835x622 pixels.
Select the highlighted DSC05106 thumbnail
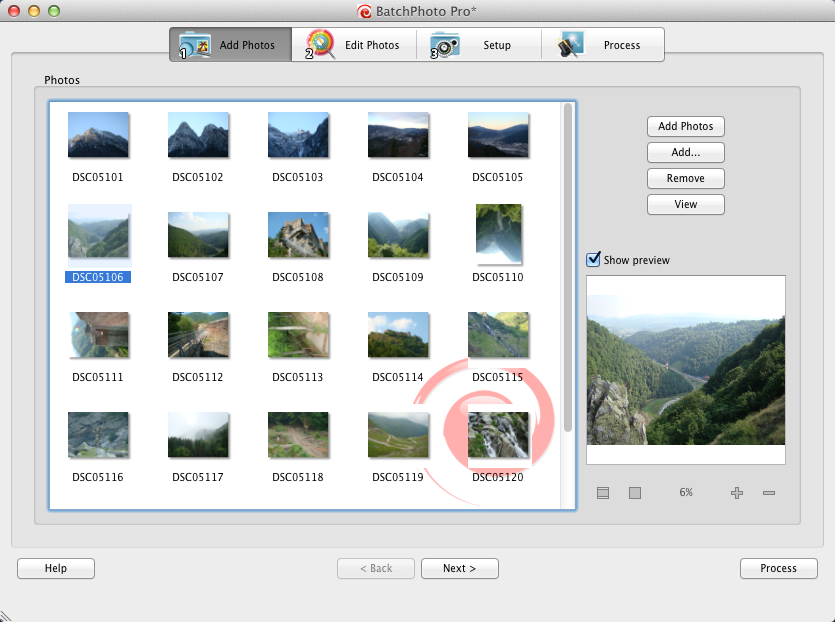click(x=99, y=235)
